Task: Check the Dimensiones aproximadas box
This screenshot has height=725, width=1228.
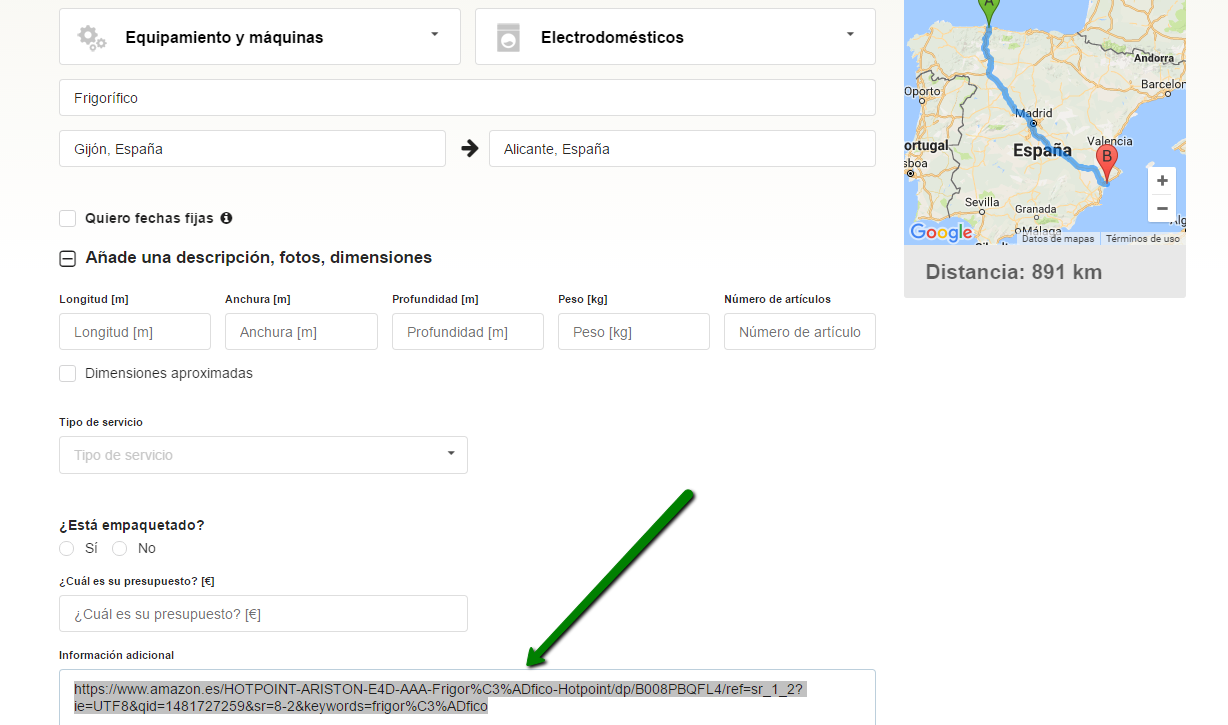Action: 68,373
